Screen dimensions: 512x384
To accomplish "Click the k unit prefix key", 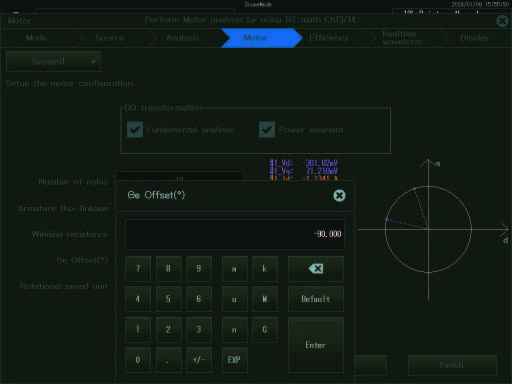I will [265, 269].
